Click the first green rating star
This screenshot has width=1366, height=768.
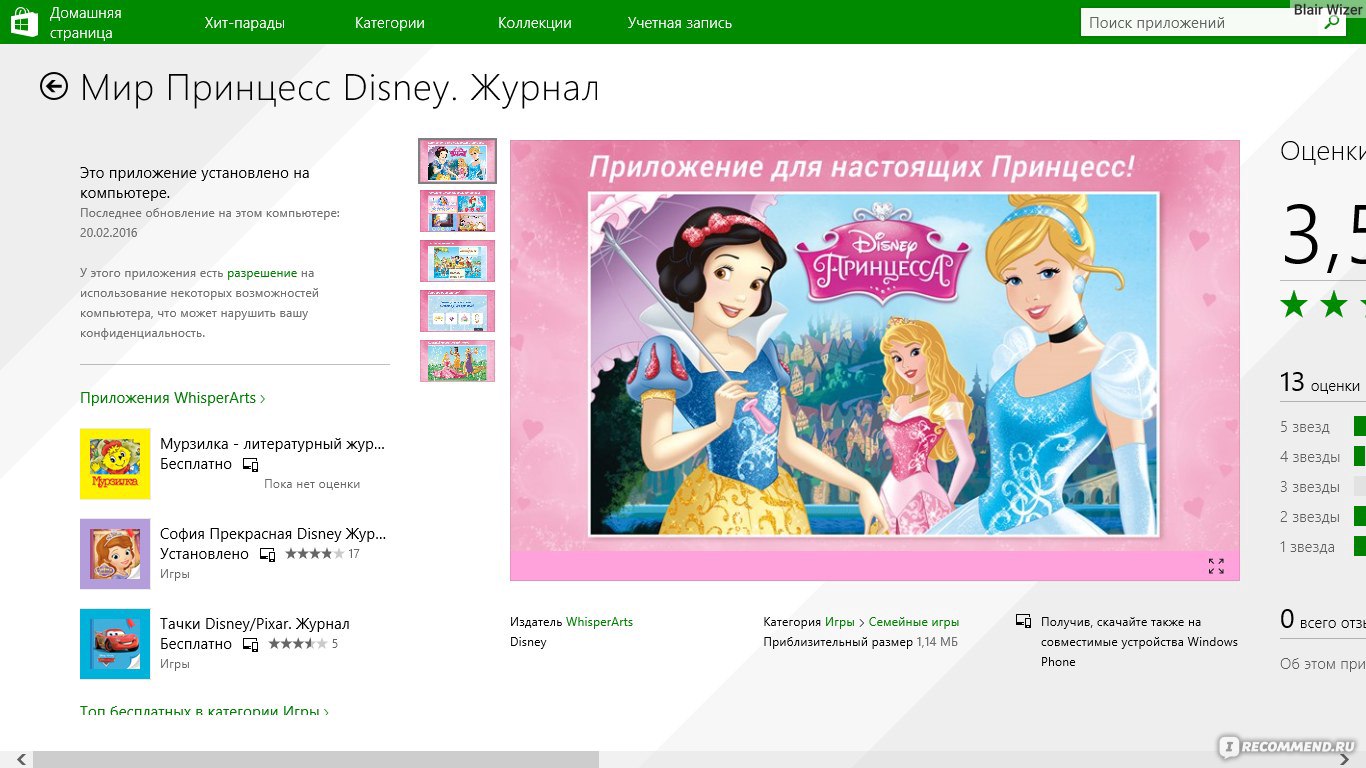(1294, 304)
